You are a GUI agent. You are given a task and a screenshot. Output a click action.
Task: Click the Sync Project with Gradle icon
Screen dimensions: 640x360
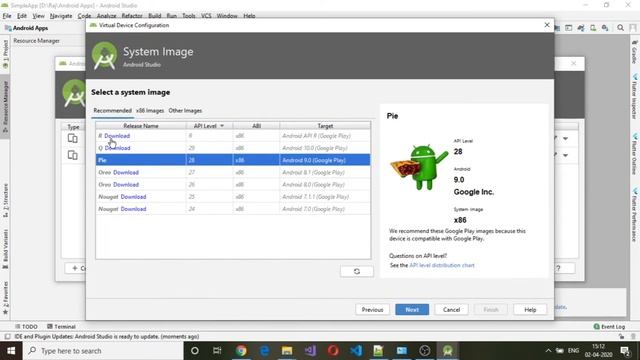click(581, 28)
